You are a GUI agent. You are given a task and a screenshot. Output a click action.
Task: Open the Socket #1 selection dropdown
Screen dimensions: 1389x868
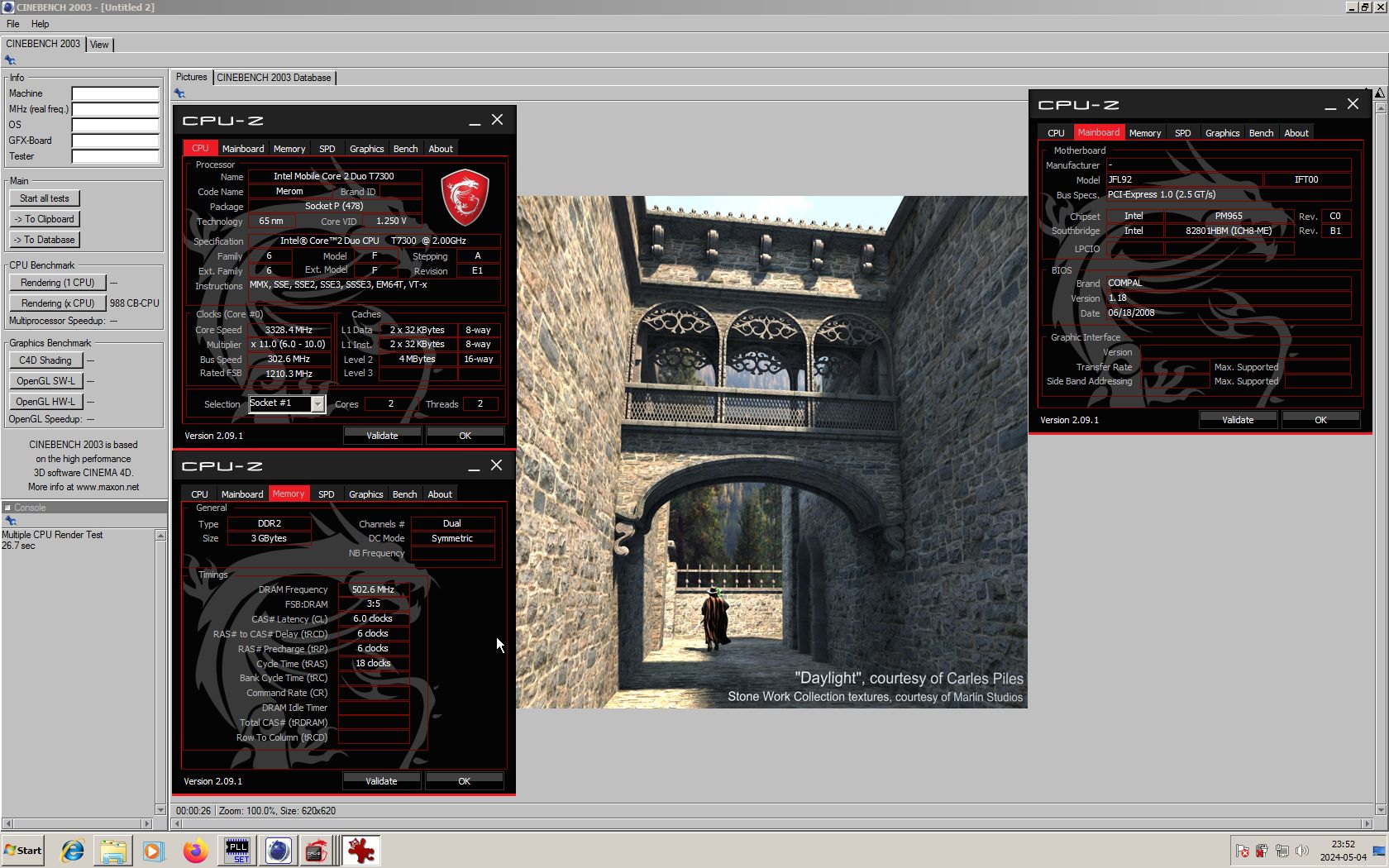pos(317,403)
